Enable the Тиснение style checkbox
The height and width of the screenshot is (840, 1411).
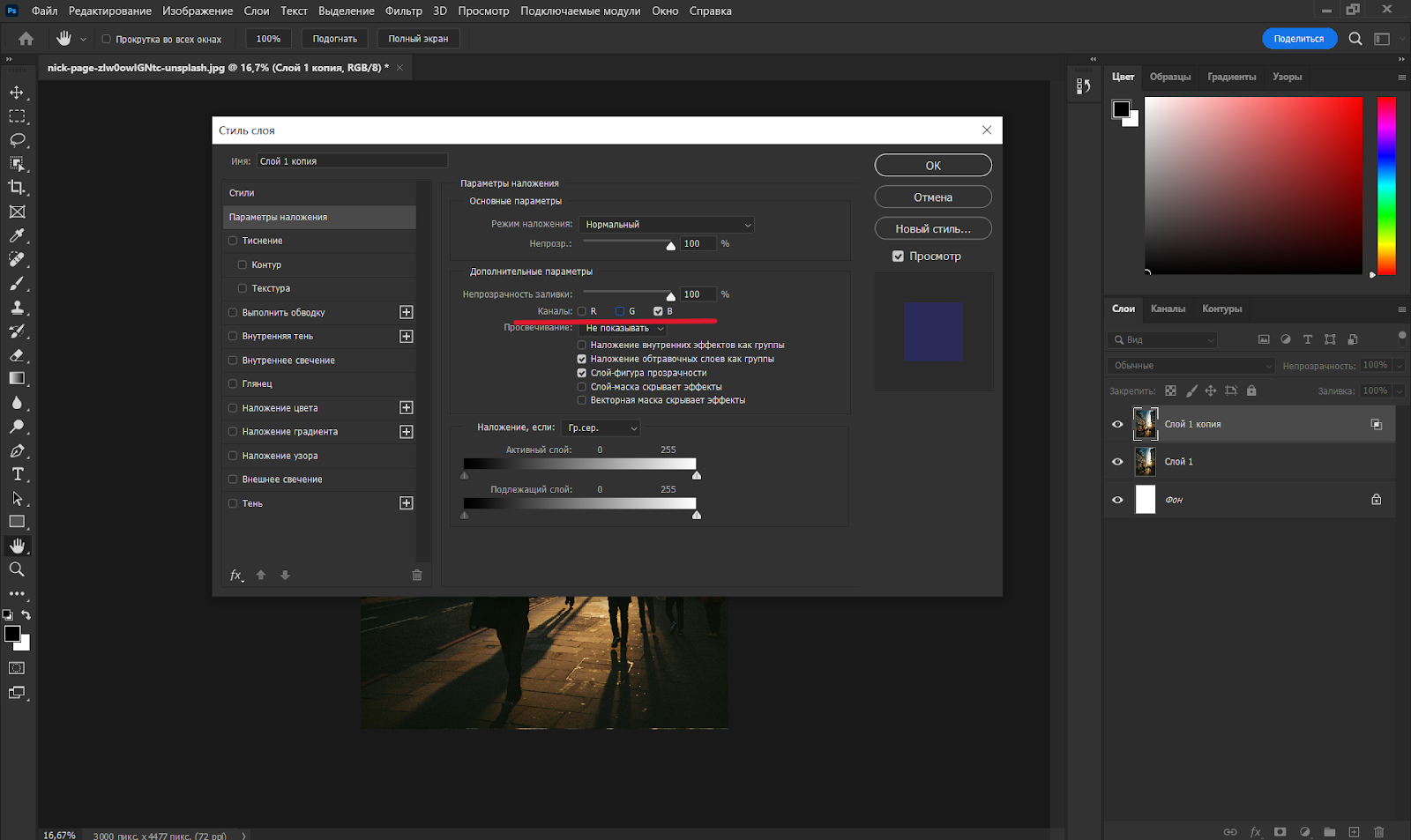coord(234,240)
